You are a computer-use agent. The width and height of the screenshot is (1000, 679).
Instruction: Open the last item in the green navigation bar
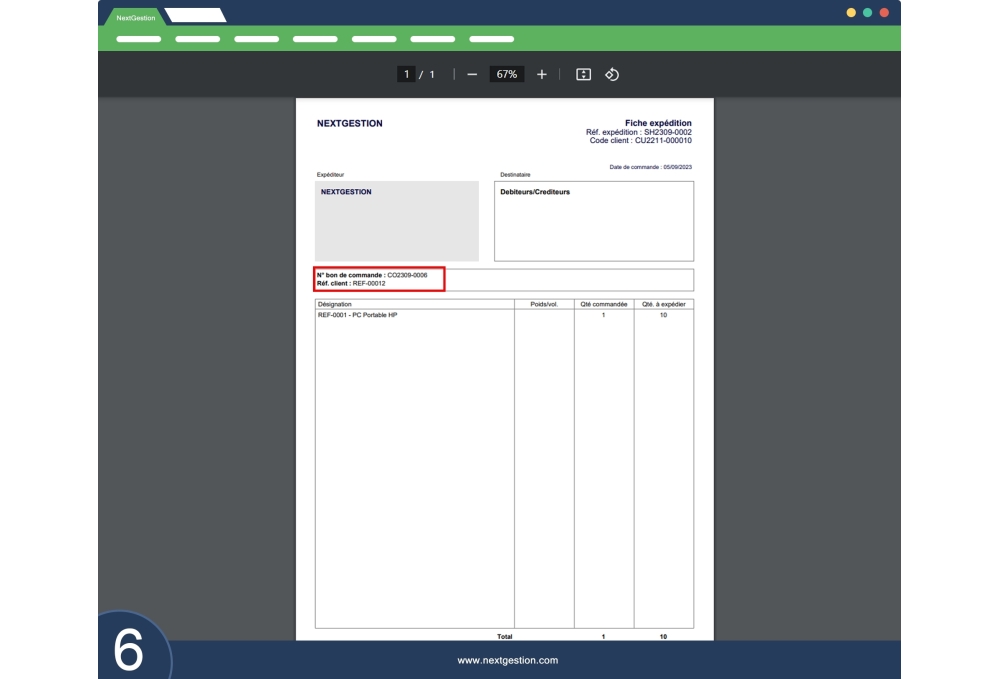490,39
